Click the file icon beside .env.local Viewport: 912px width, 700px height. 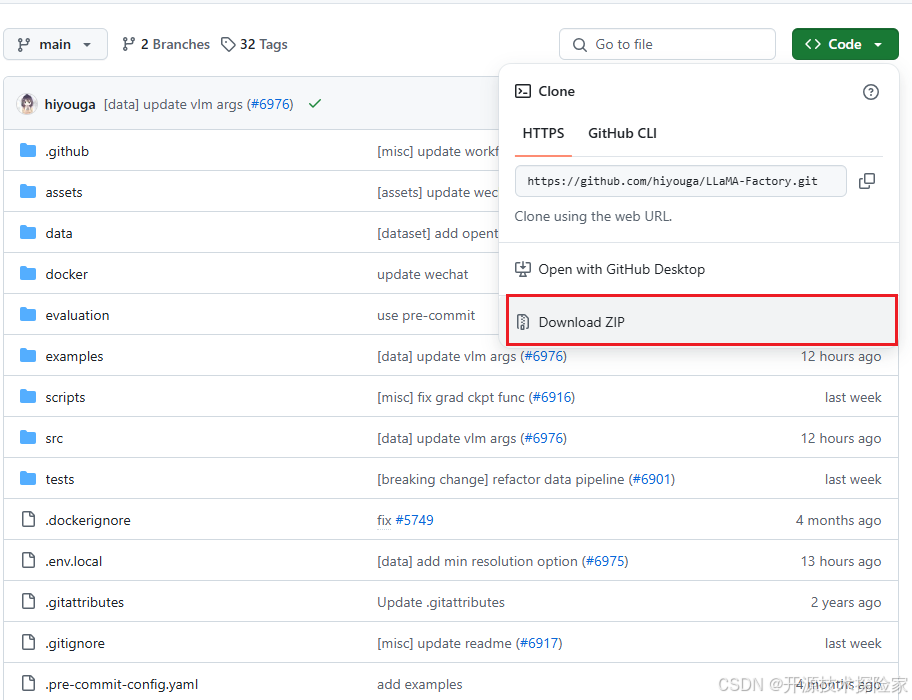(x=28, y=560)
